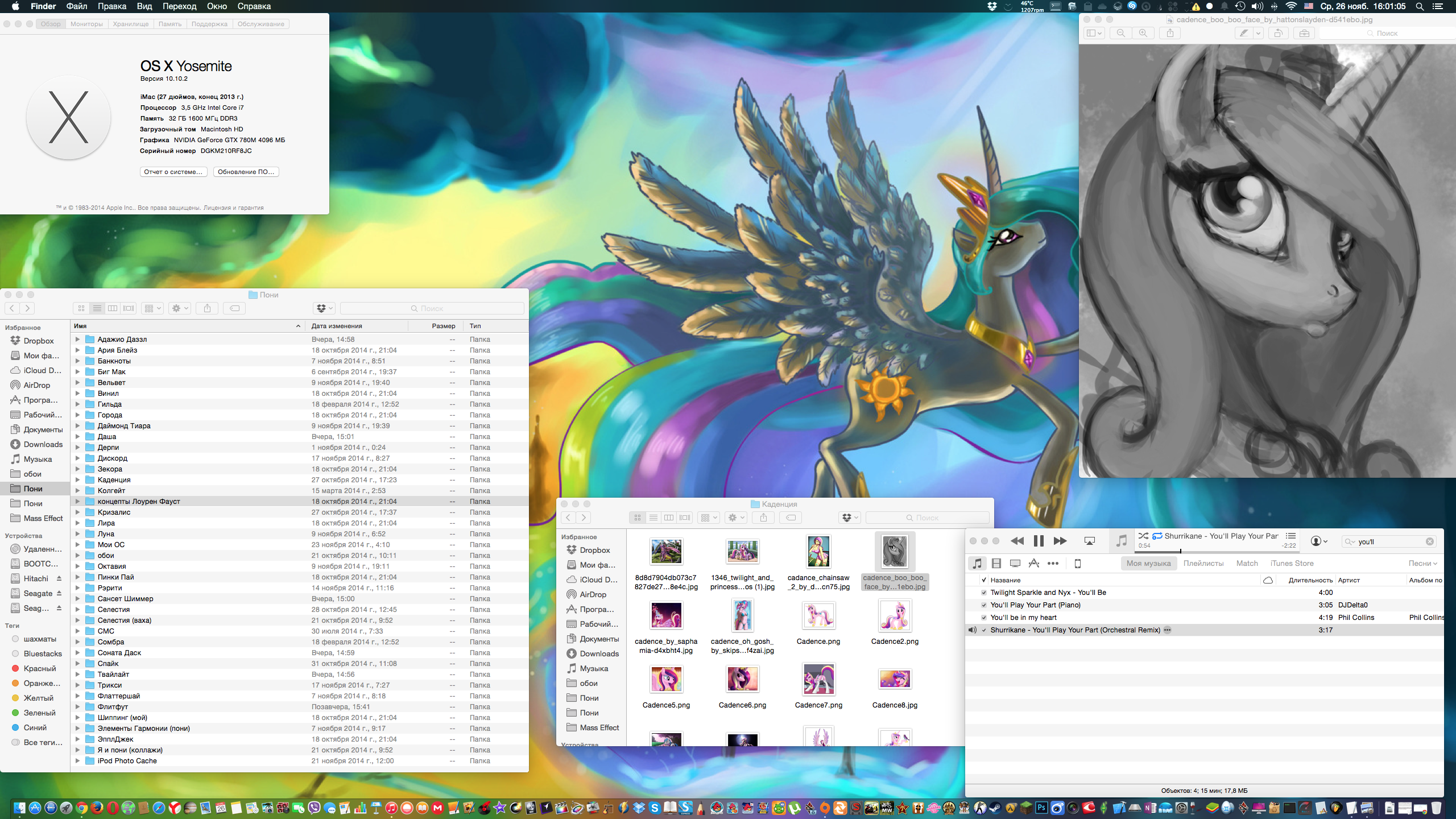1456x819 pixels.
Task: Open the Переход menu in menu bar
Action: click(x=179, y=6)
